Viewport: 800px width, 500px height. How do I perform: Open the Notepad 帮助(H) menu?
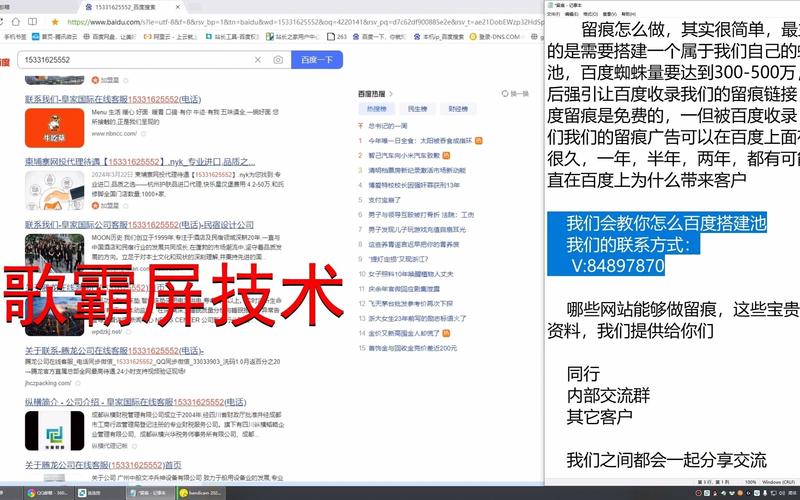tap(628, 14)
